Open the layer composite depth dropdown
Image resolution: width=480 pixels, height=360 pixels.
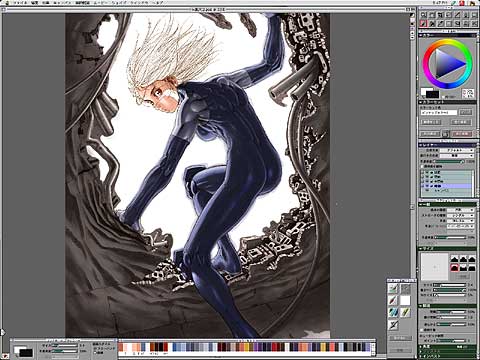pyautogui.click(x=457, y=156)
